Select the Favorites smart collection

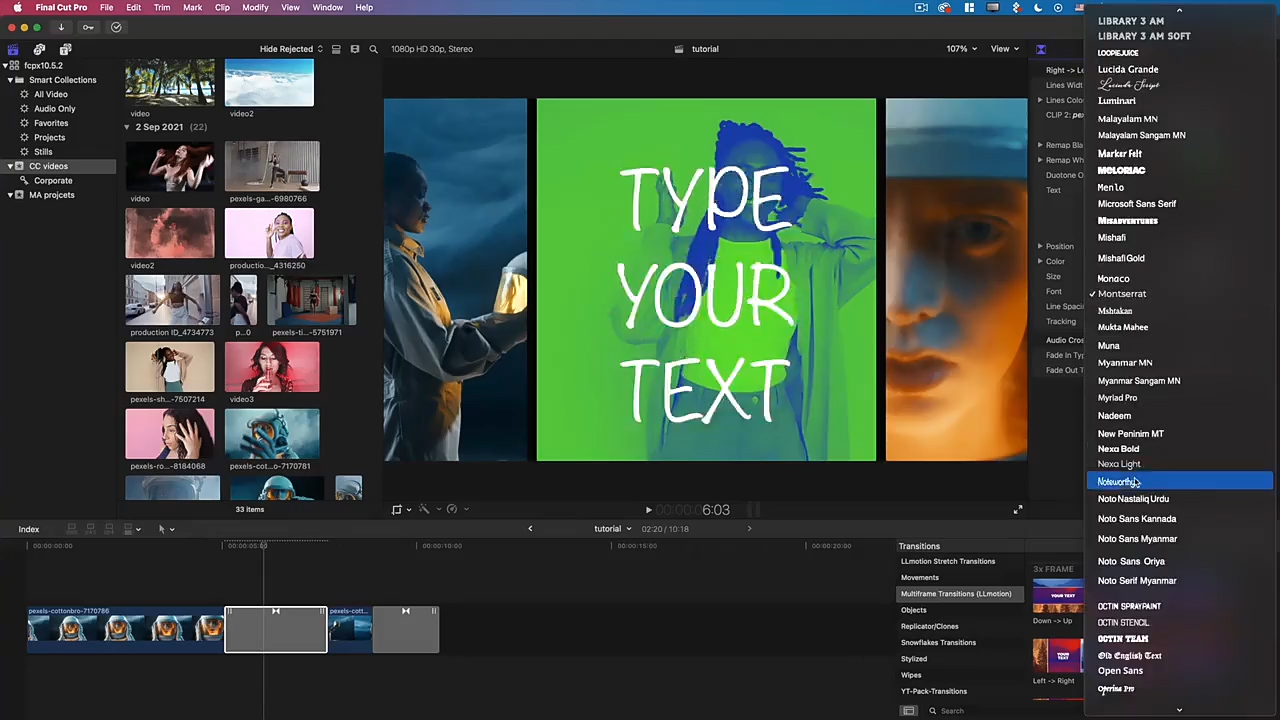point(51,123)
